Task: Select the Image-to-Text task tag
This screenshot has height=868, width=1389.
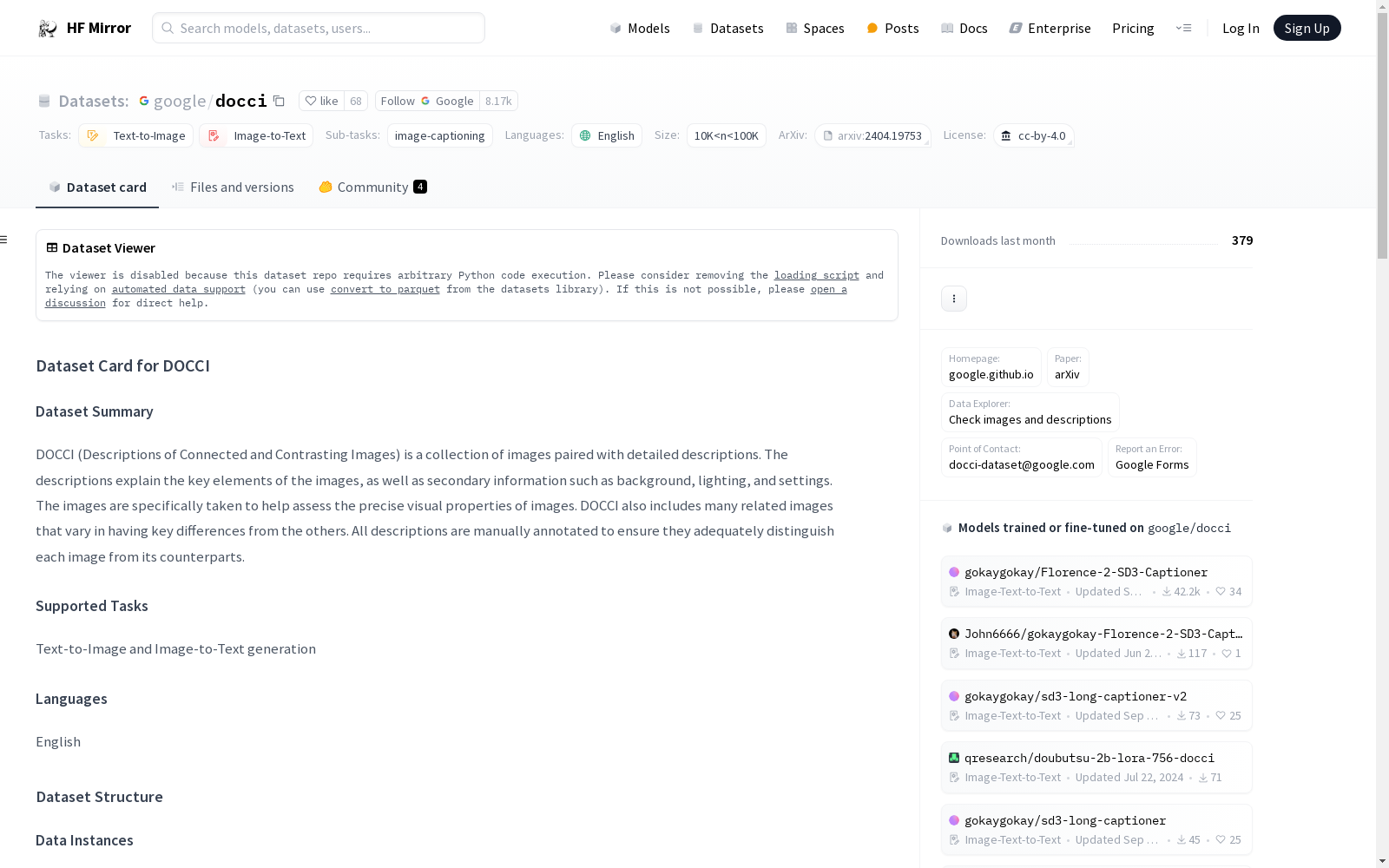Action: tap(256, 135)
